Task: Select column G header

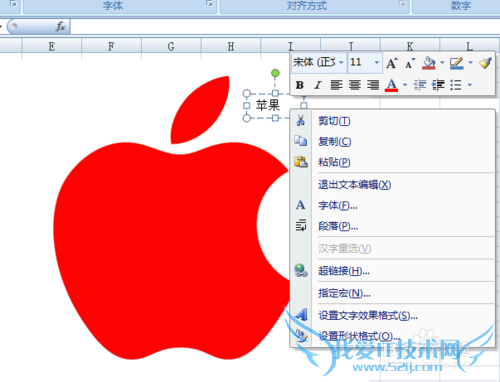Action: click(x=171, y=46)
